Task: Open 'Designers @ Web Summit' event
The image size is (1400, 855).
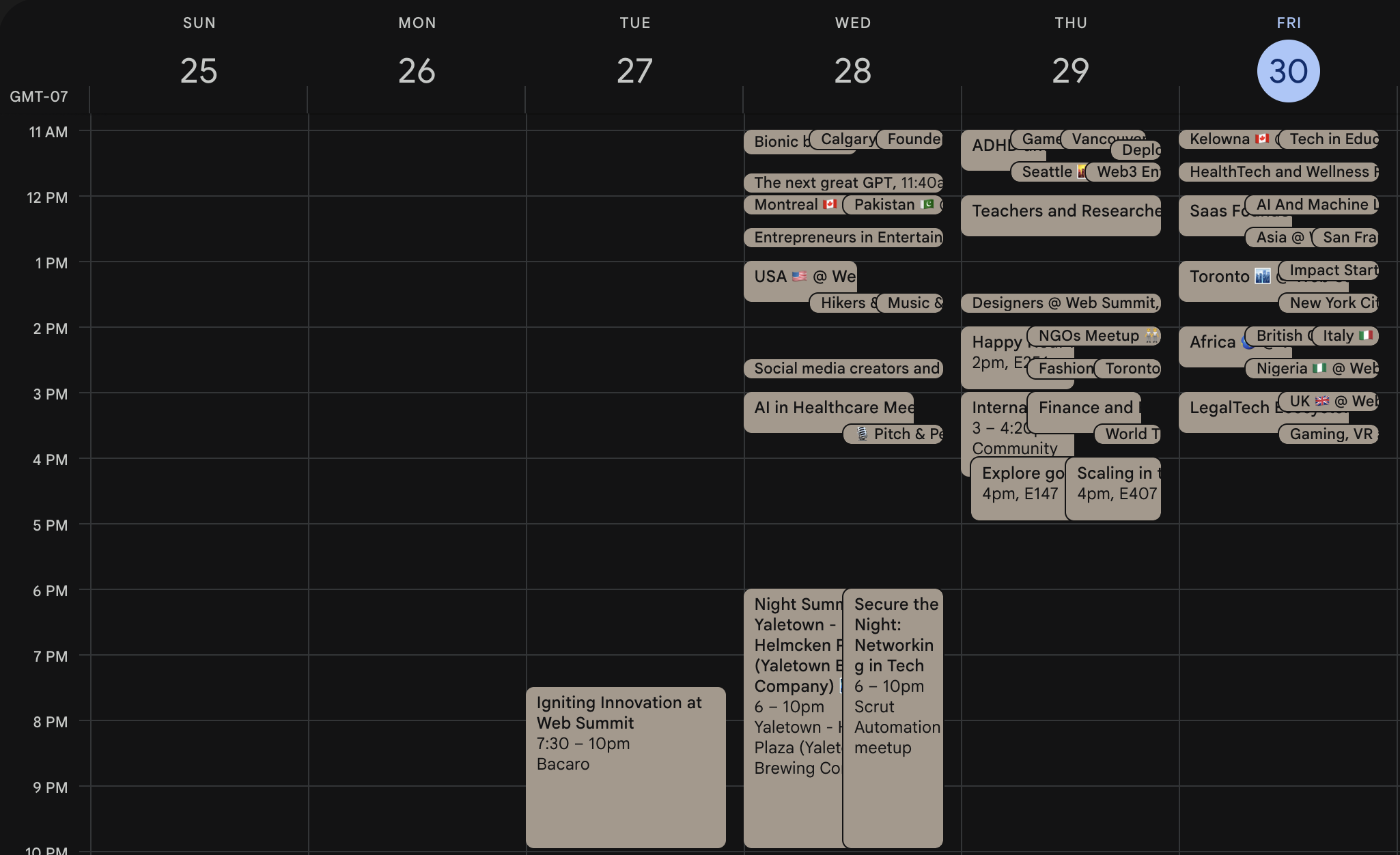Action: pos(1061,303)
